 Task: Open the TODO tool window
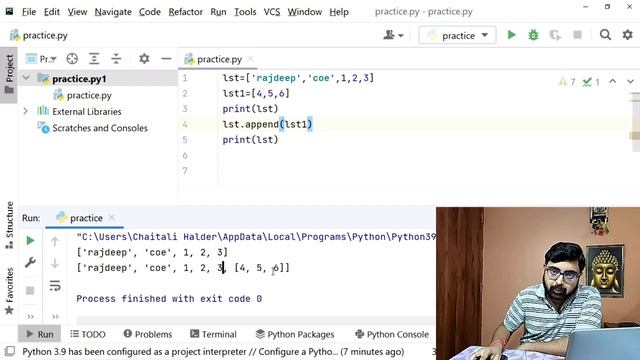pos(88,334)
